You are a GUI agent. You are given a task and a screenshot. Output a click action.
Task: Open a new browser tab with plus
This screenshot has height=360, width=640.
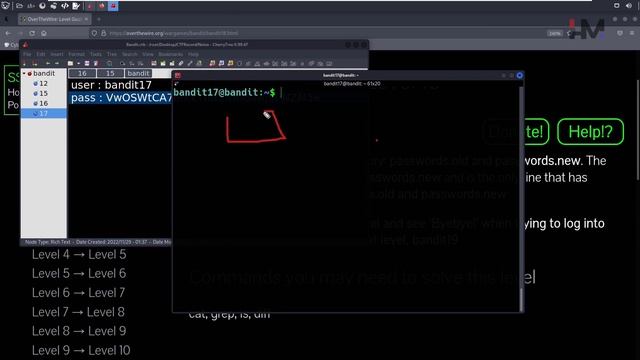pyautogui.click(x=98, y=19)
